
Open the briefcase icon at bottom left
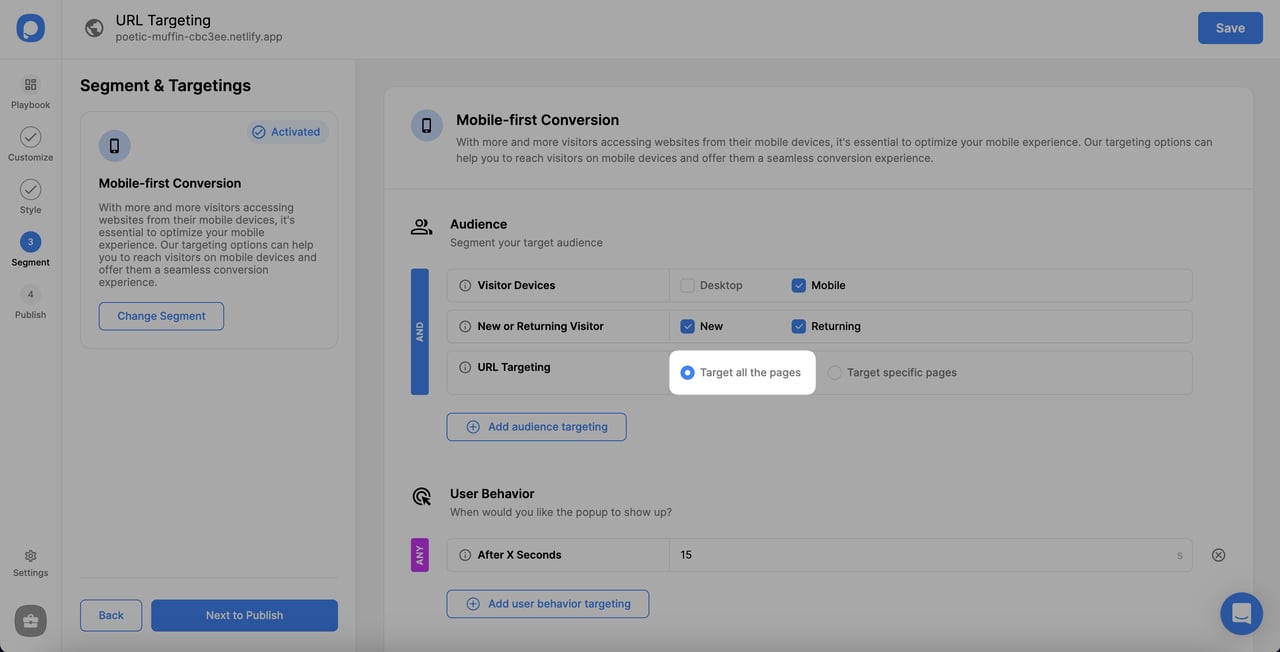click(30, 620)
